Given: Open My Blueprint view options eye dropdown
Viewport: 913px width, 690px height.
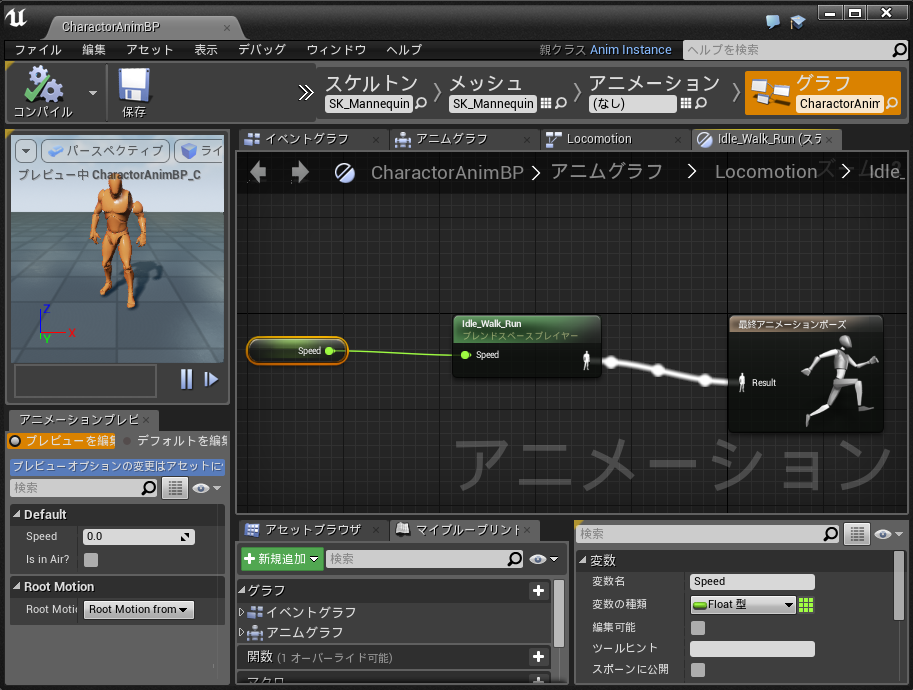Looking at the screenshot, I should point(544,559).
